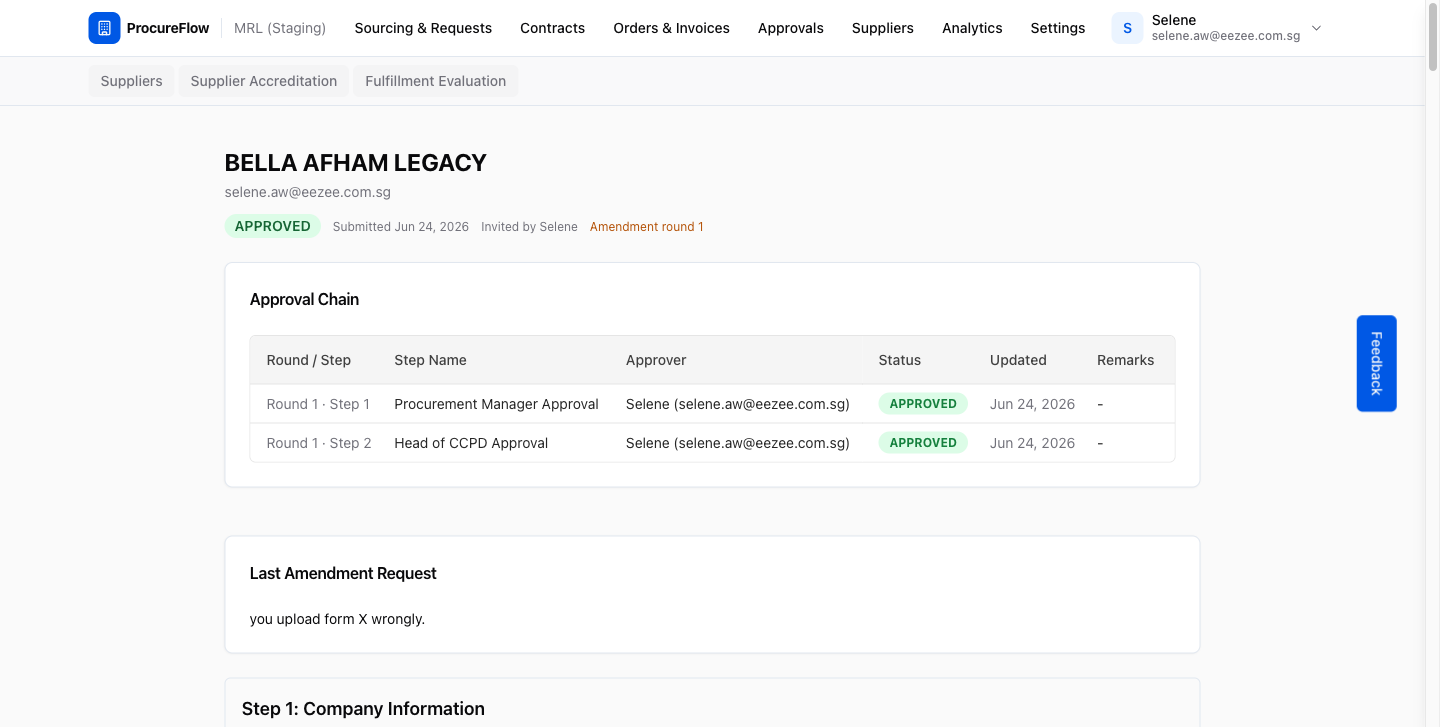1440x727 pixels.
Task: Switch to Fulfillment Evaluation tab
Action: click(x=435, y=81)
